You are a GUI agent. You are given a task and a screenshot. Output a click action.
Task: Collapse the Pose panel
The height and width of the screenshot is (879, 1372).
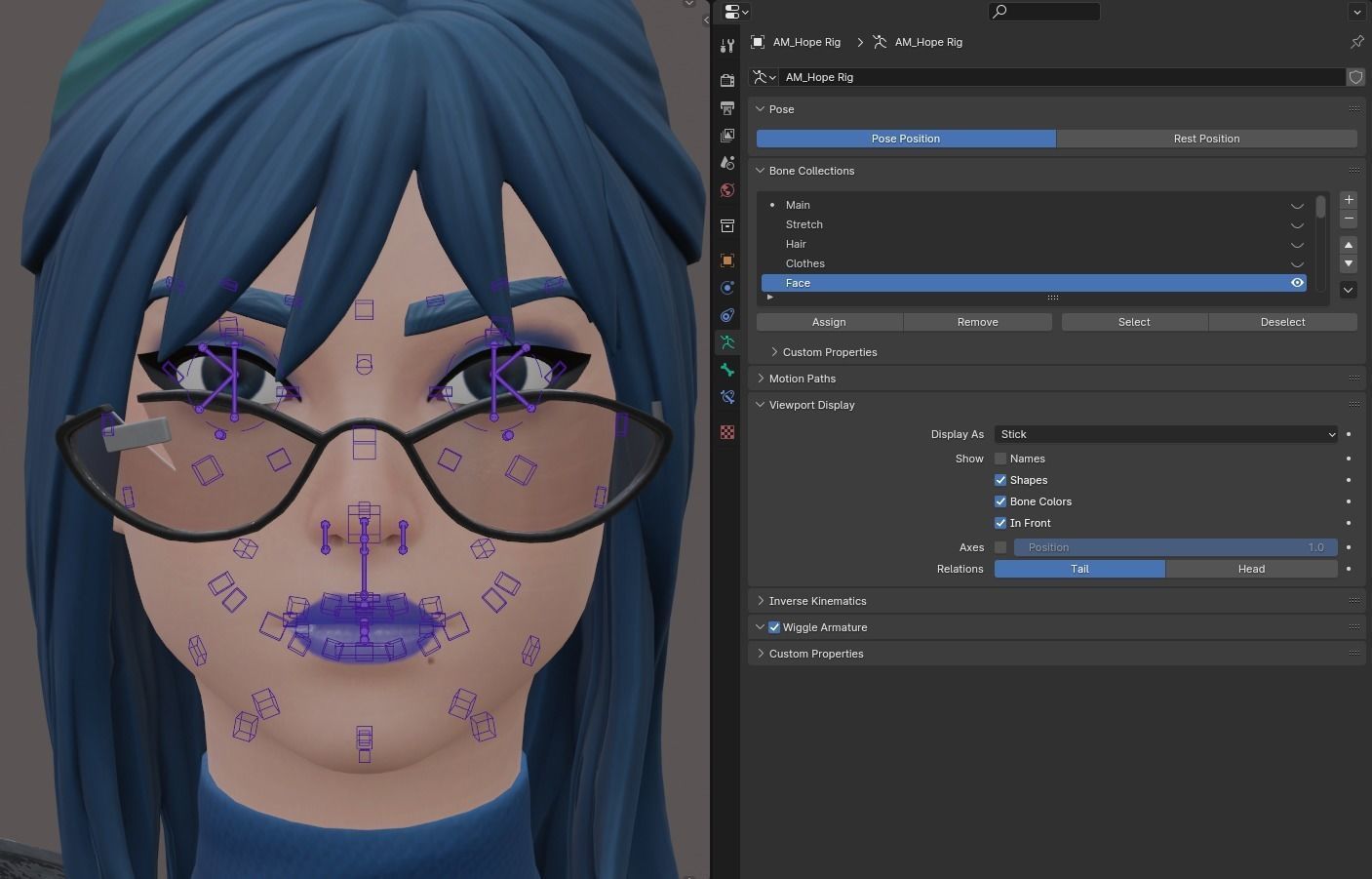761,109
